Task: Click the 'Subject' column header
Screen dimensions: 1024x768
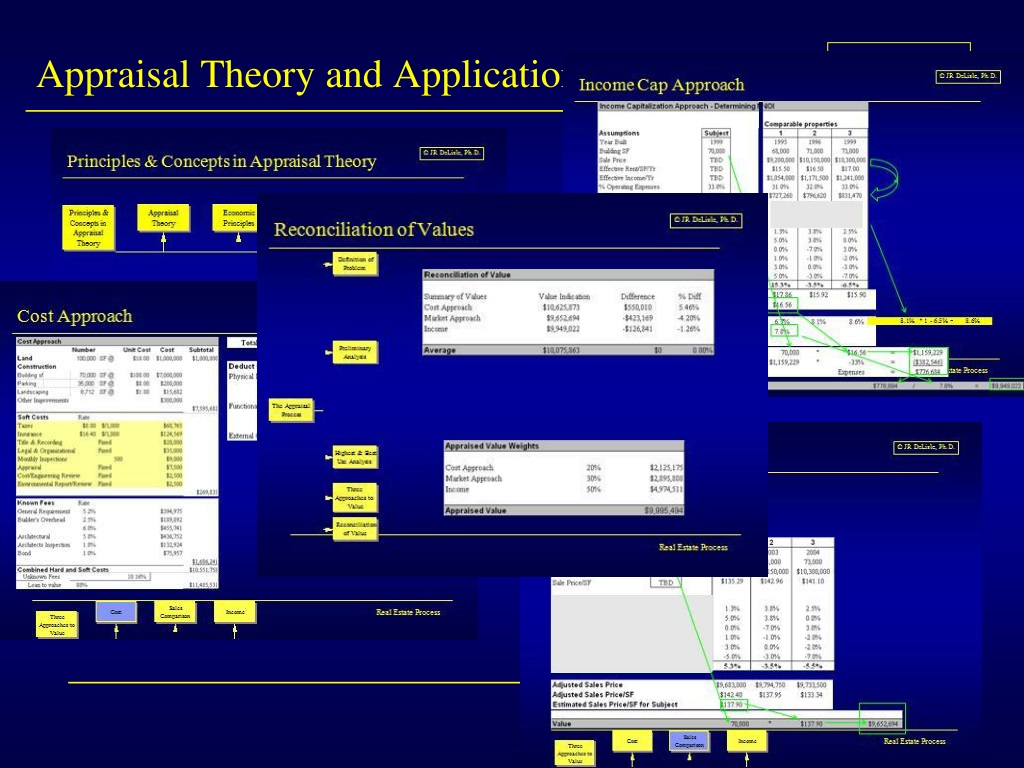Action: (x=716, y=133)
